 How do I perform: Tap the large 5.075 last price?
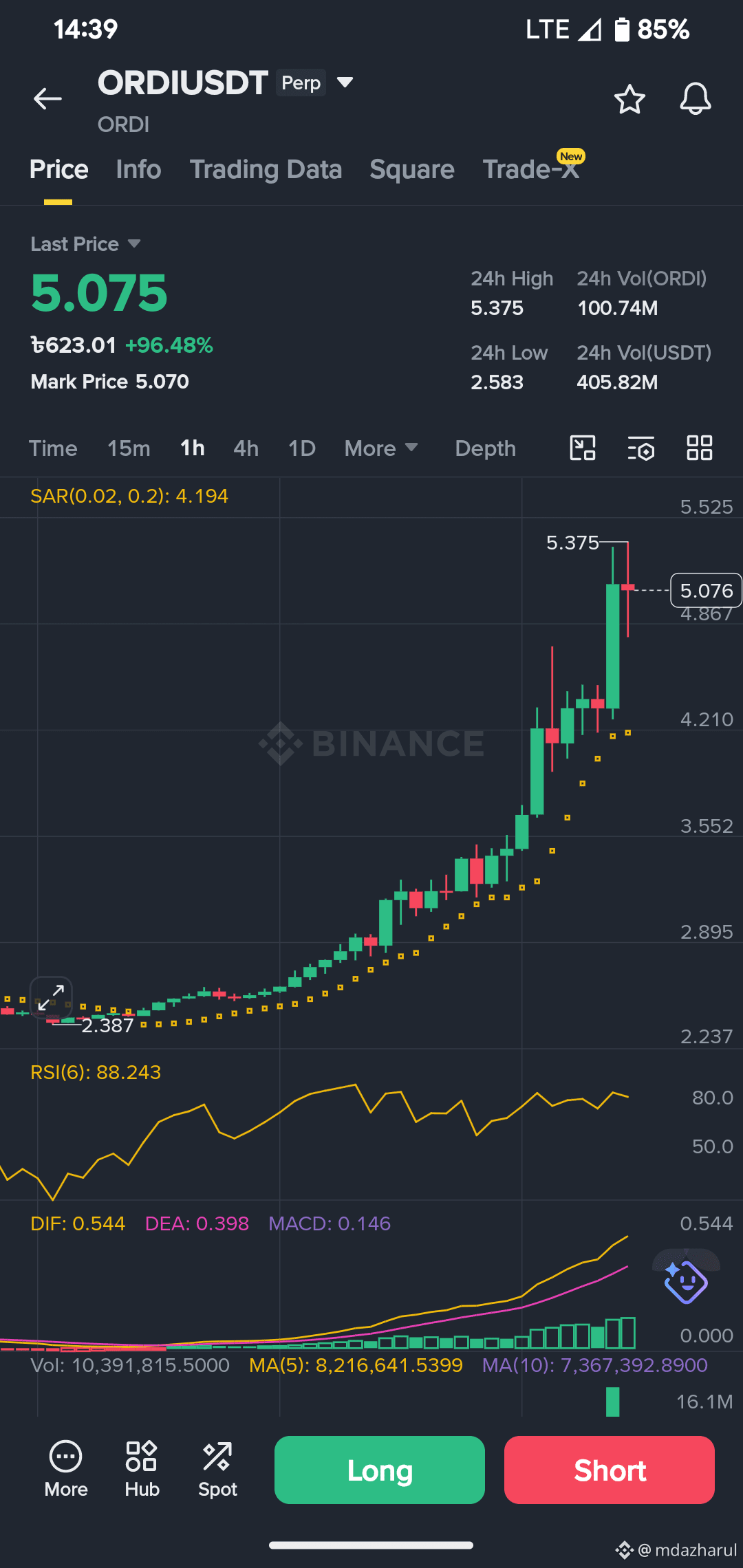pyautogui.click(x=99, y=293)
